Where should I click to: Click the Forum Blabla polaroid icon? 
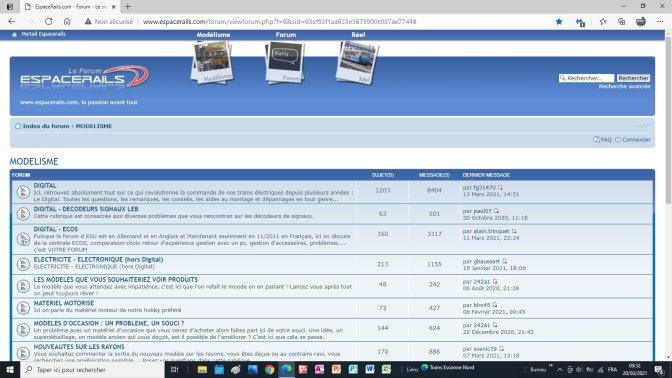coord(285,63)
